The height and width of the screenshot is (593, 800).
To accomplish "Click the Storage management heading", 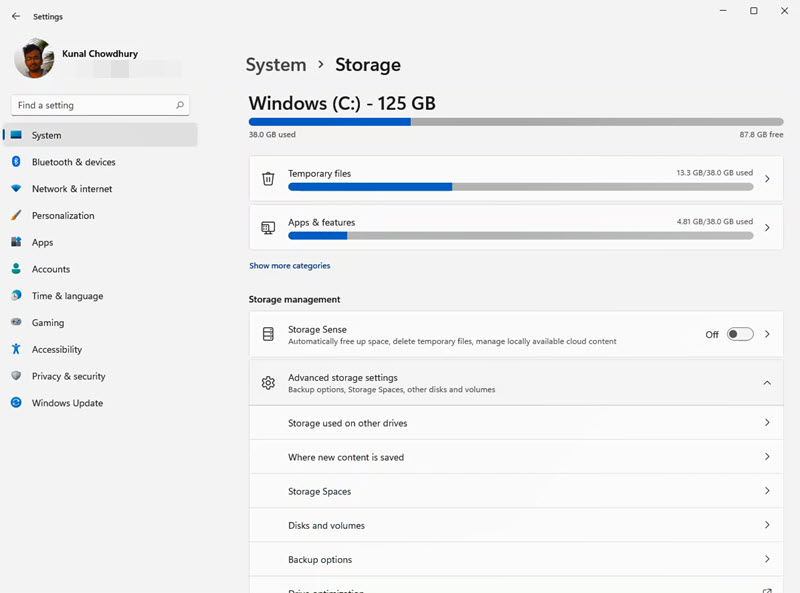I will [x=294, y=300].
